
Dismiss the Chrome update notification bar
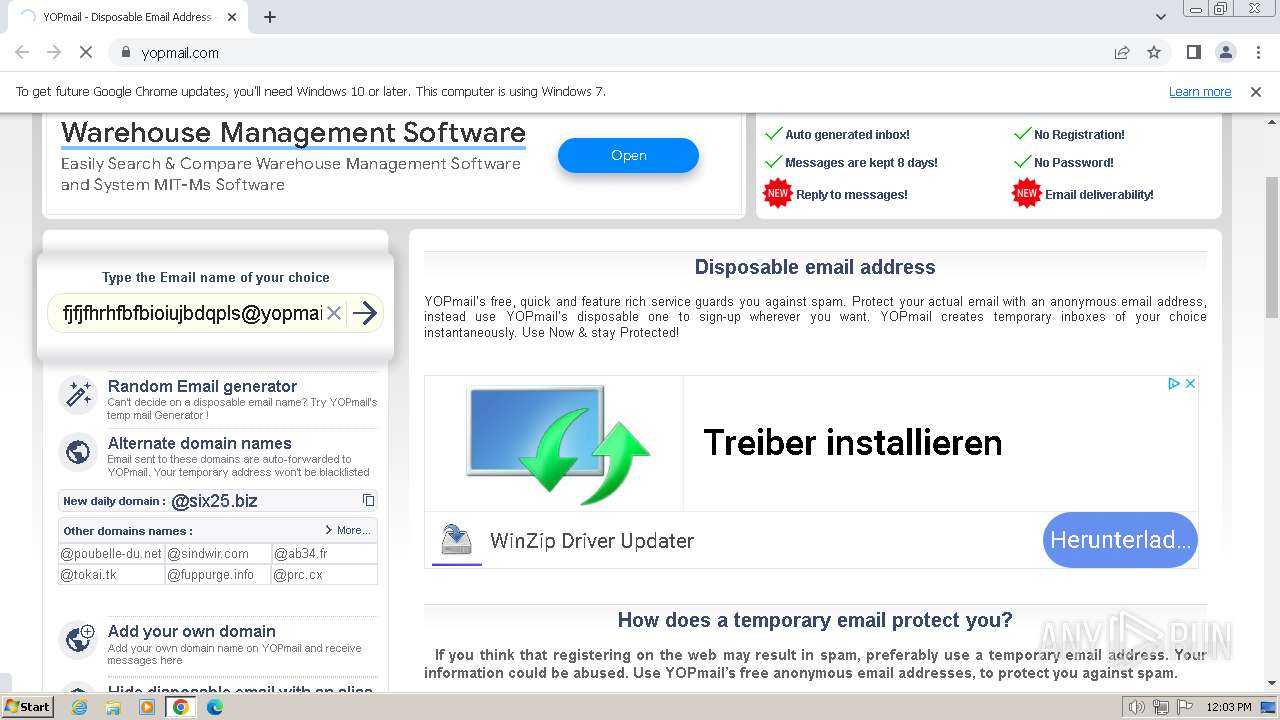1256,91
